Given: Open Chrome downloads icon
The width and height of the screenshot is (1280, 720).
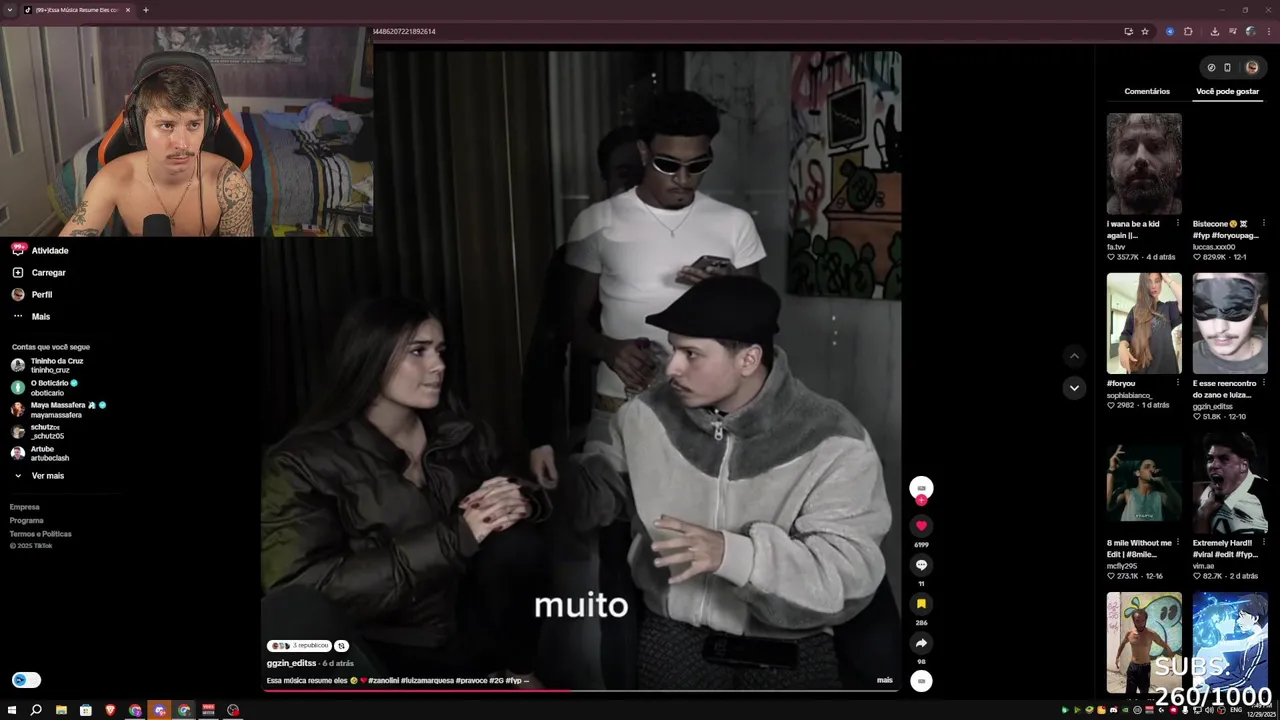Looking at the screenshot, I should click(x=1214, y=32).
